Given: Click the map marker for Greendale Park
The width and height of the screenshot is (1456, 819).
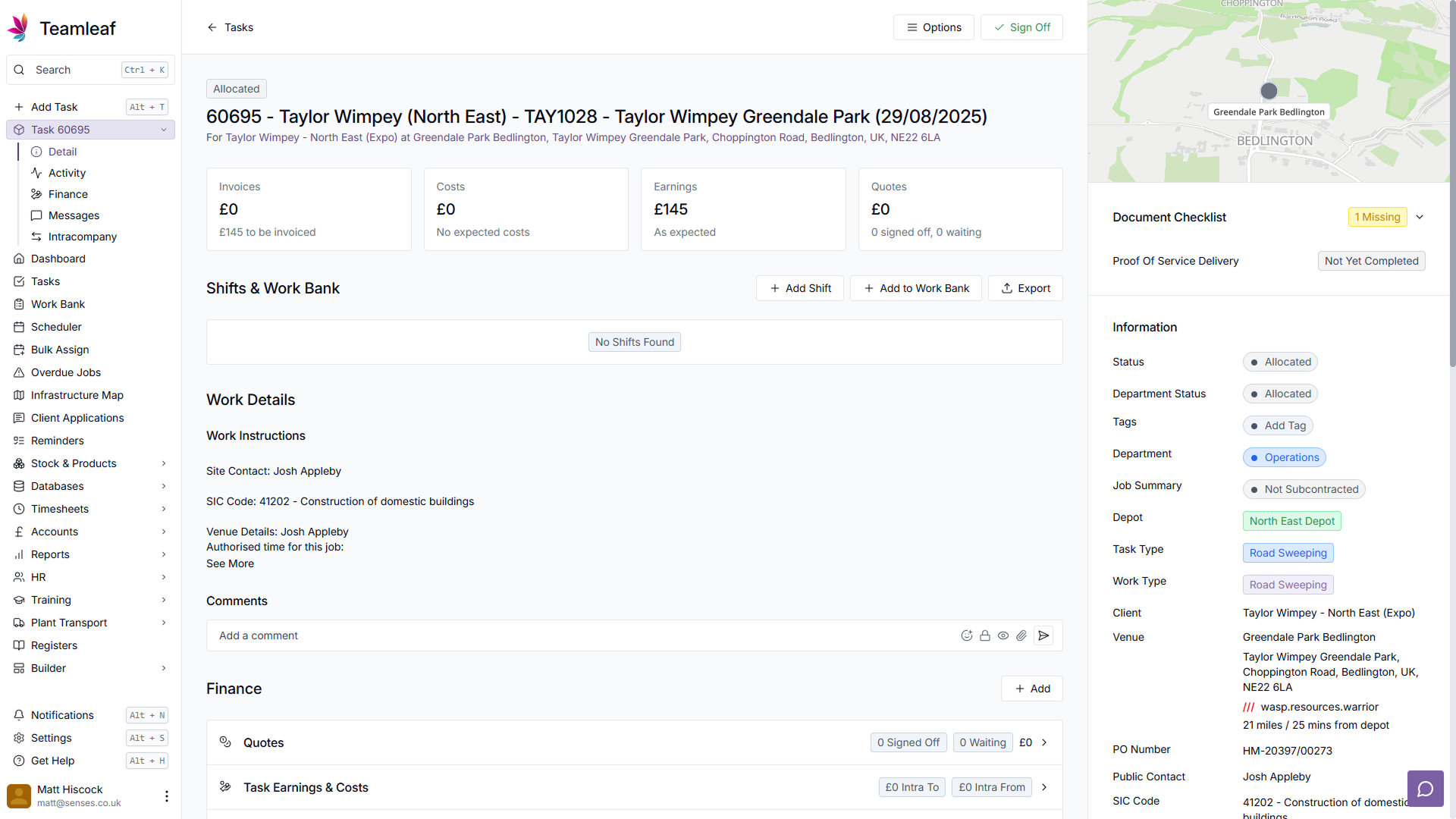Looking at the screenshot, I should click(x=1269, y=91).
